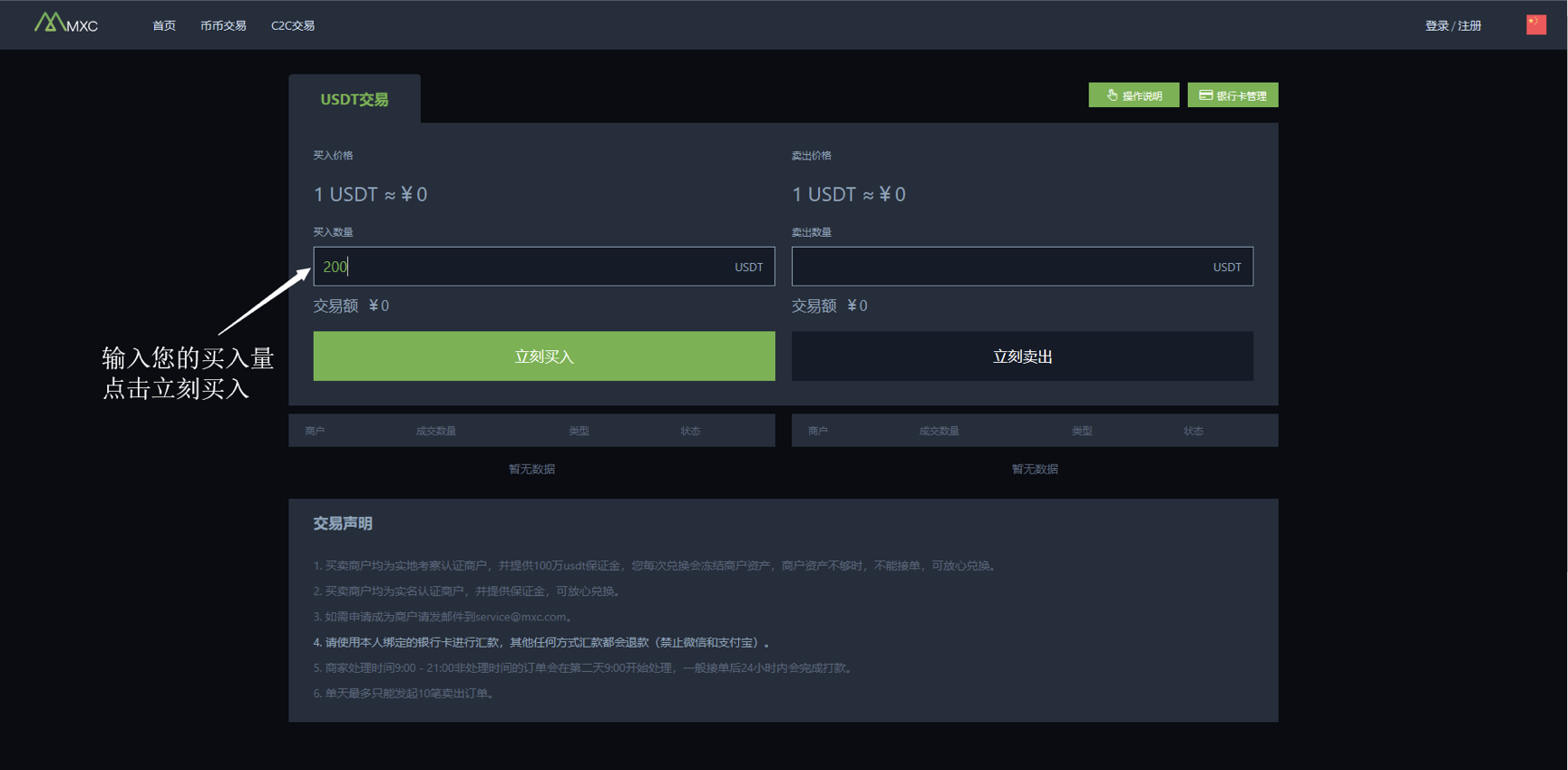Click 状态 header in buy orders table
This screenshot has height=770, width=1568.
coord(690,431)
